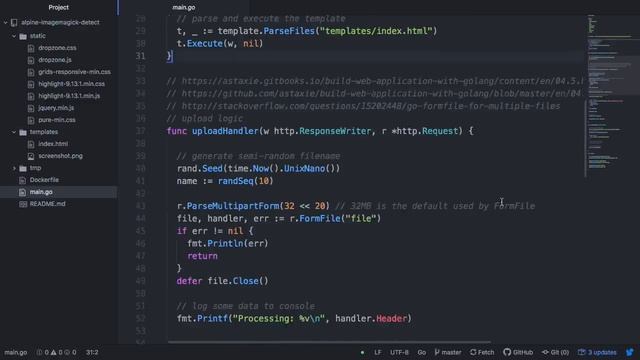The width and height of the screenshot is (640, 360).
Task: Click the master branch indicator
Action: pyautogui.click(x=448, y=352)
